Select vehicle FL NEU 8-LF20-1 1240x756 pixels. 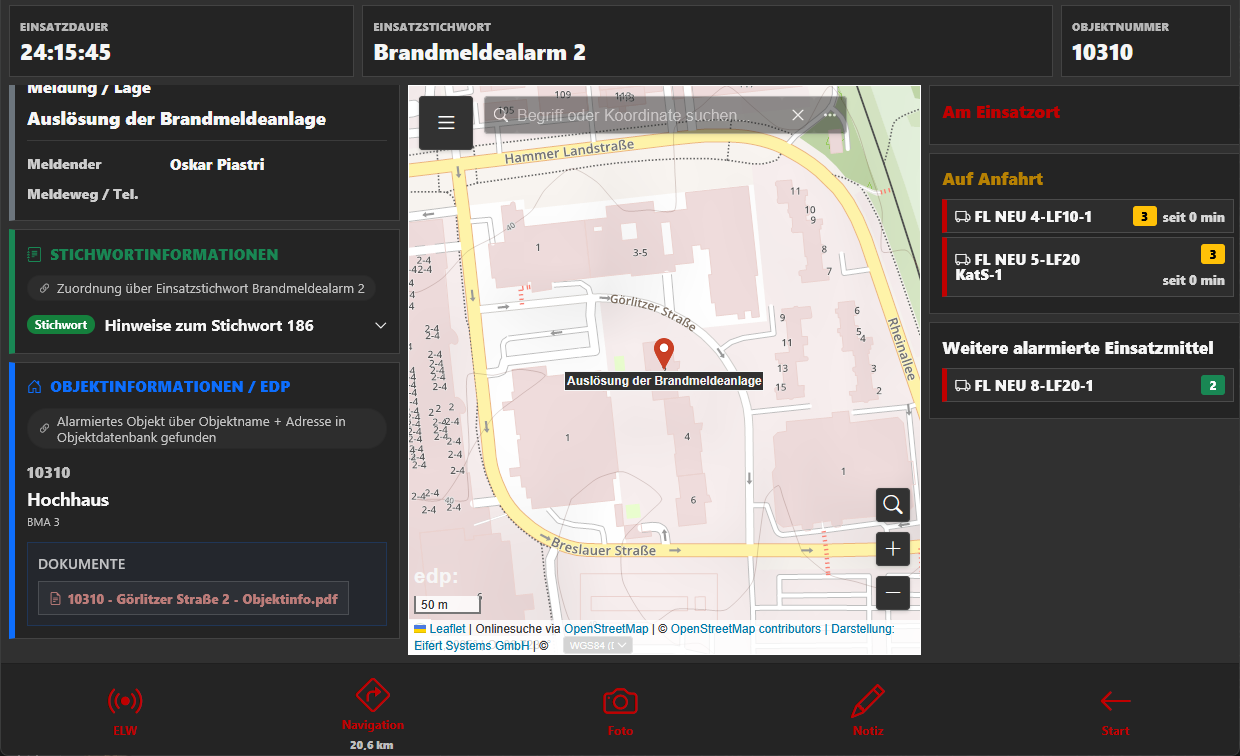1085,386
